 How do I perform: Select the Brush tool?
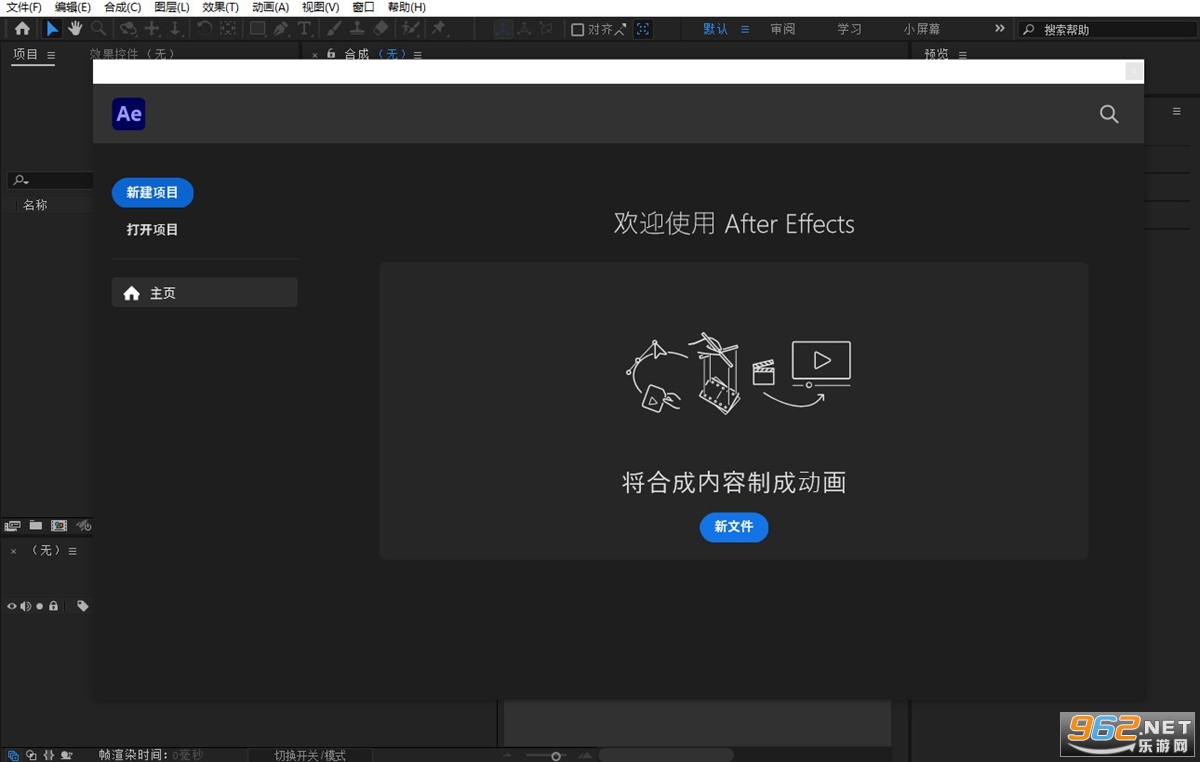(x=334, y=29)
